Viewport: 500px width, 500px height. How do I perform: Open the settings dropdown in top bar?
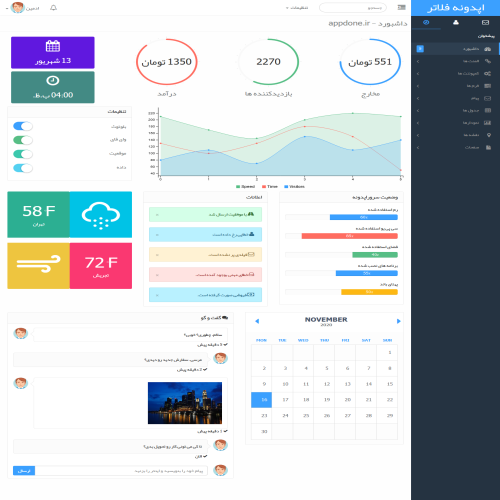click(x=297, y=8)
